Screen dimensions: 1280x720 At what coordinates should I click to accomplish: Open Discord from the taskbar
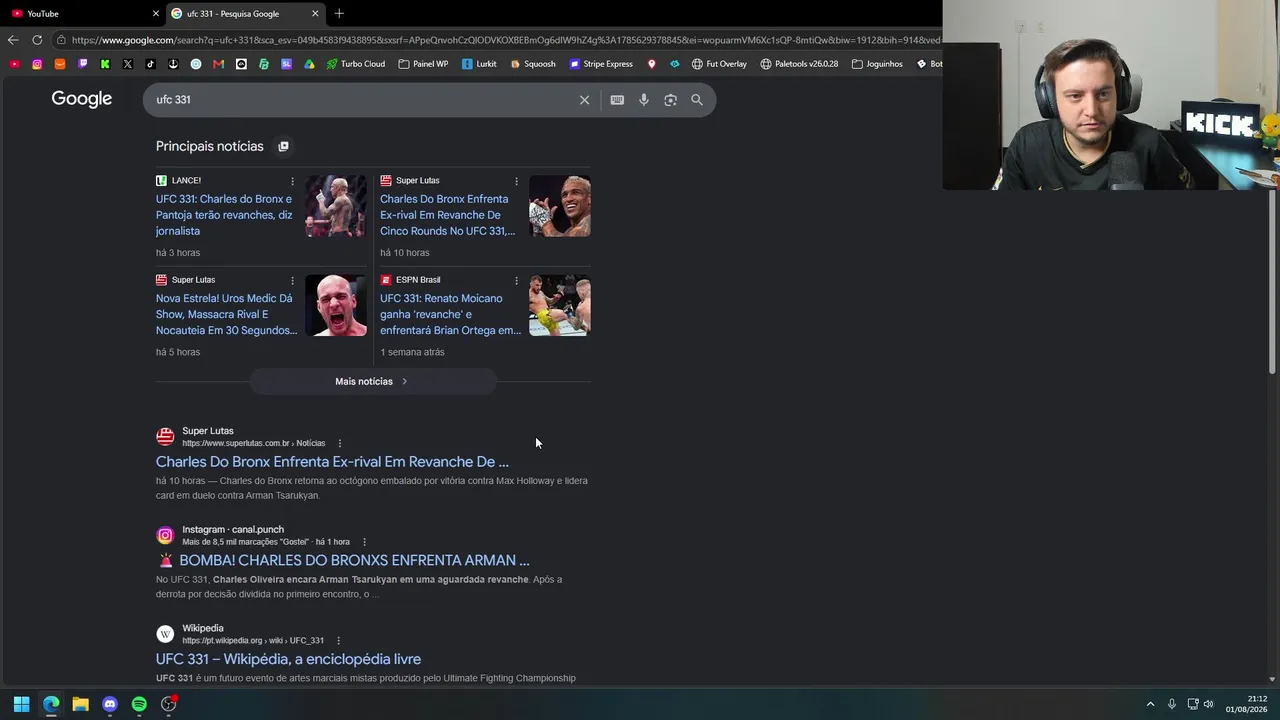(x=110, y=704)
